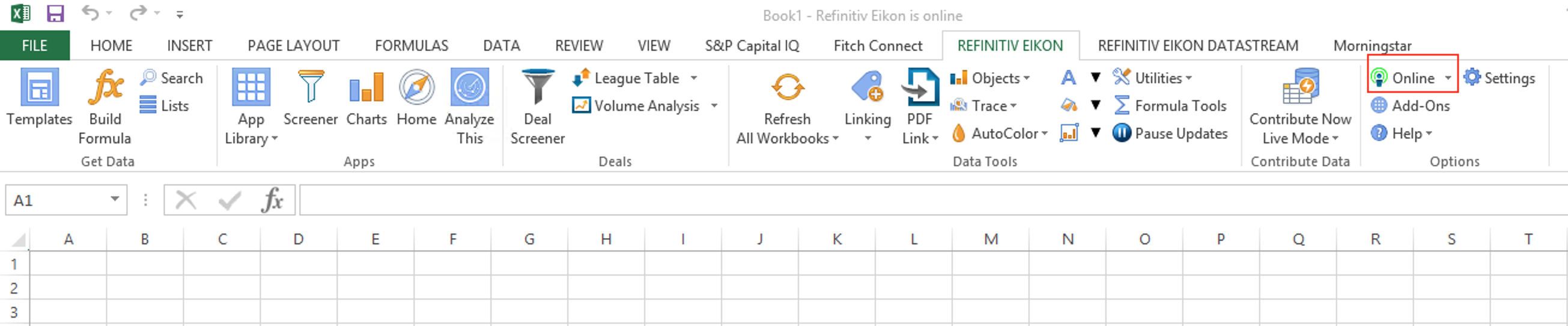
Task: Toggle Pause Updates
Action: [x=1170, y=133]
